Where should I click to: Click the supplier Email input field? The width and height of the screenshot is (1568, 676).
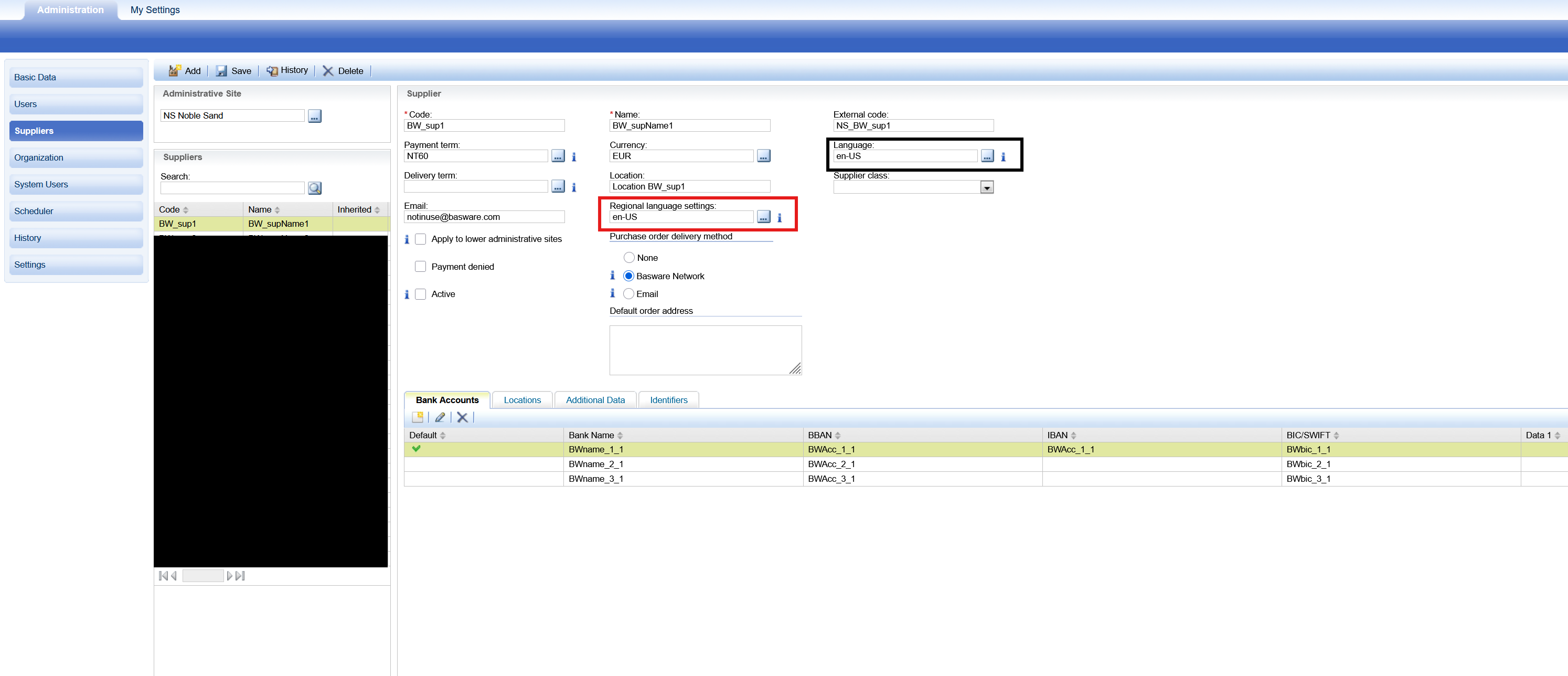(x=484, y=217)
